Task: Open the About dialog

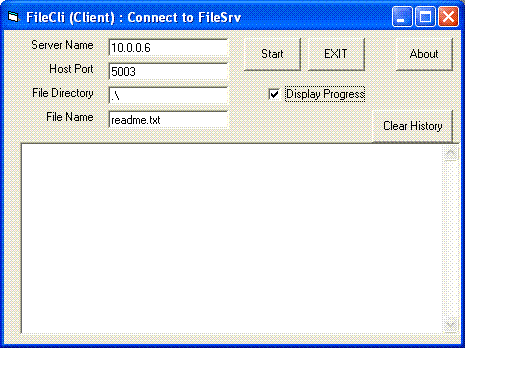Action: 424,54
